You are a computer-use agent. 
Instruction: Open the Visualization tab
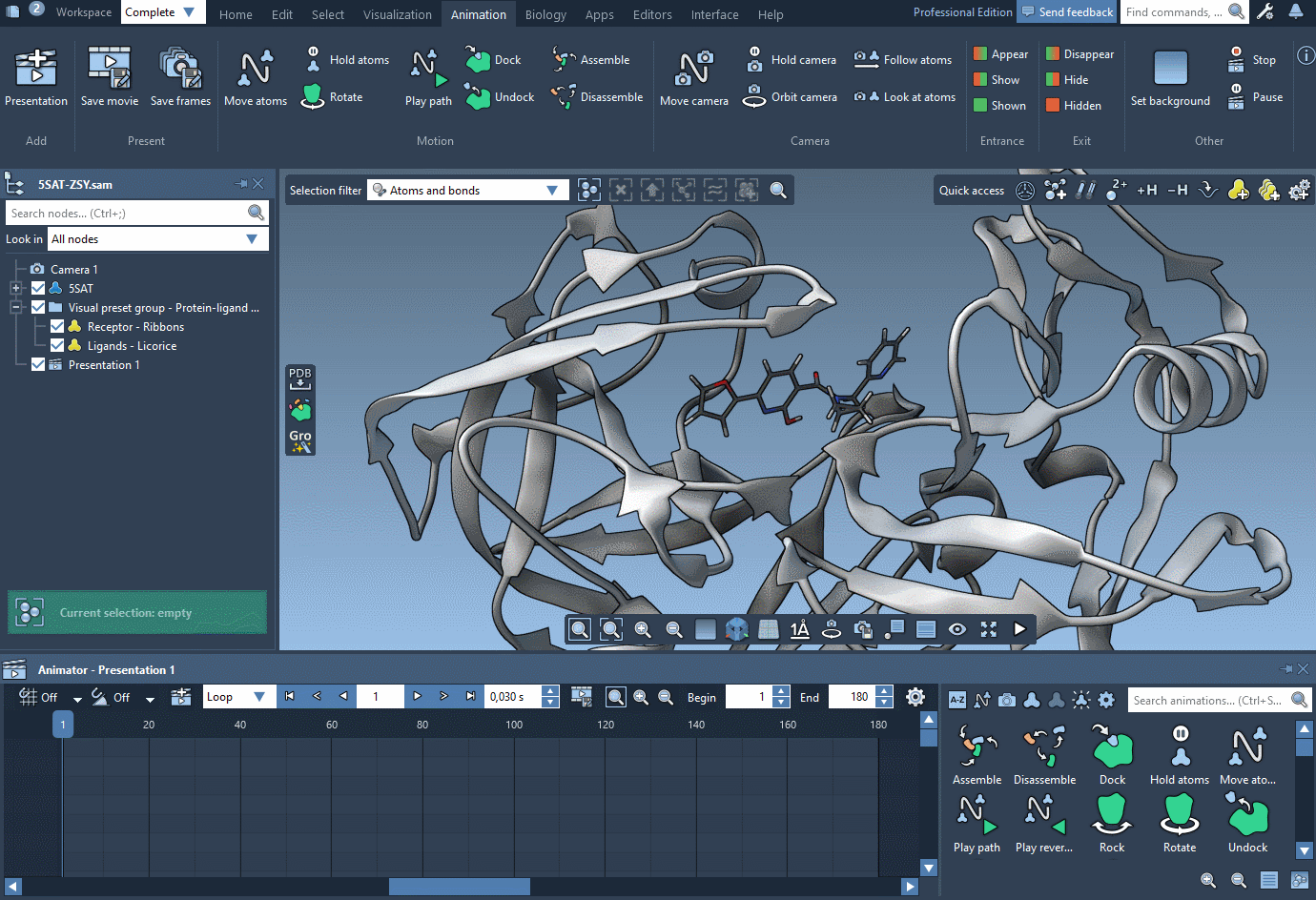point(398,14)
